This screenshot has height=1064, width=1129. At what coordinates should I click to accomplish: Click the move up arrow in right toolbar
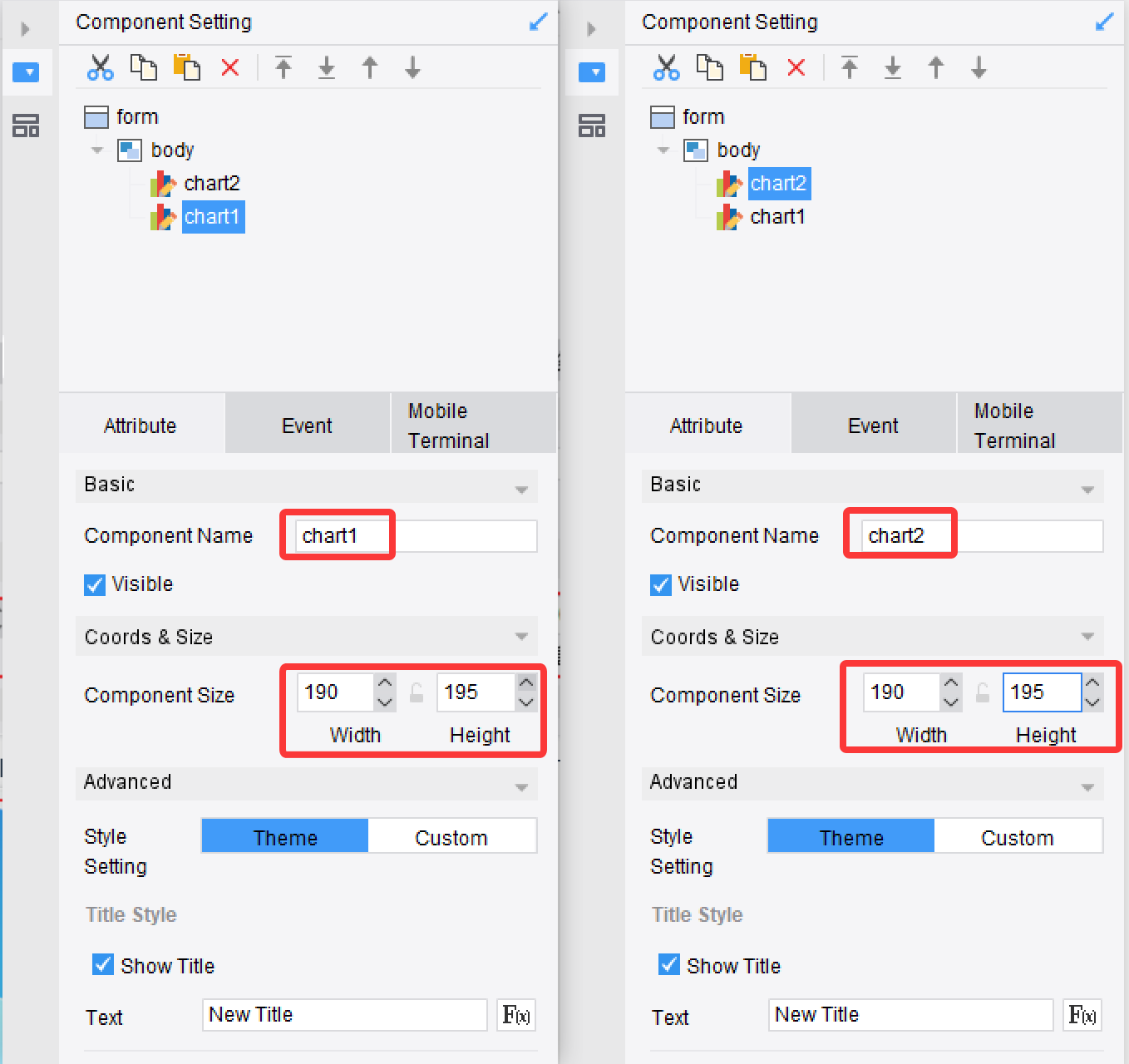tap(936, 67)
